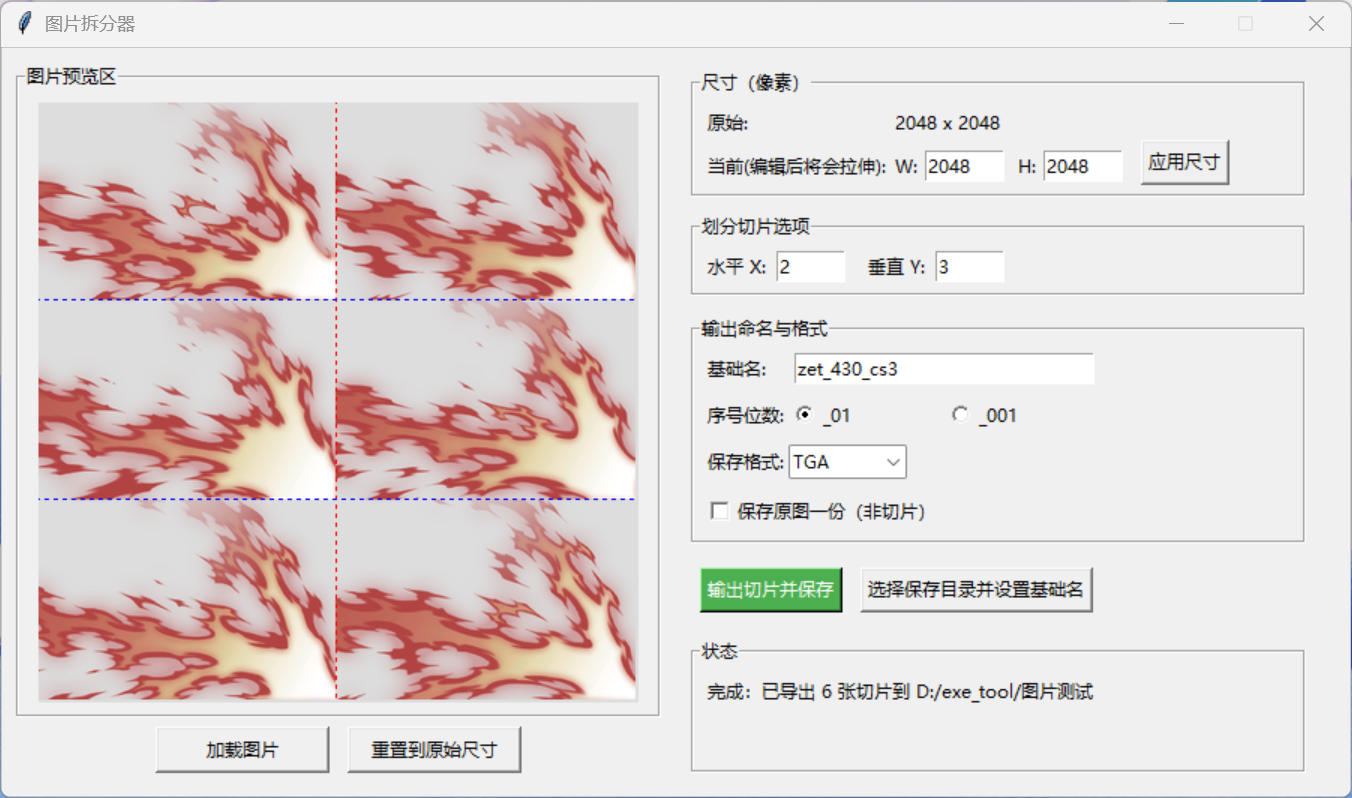The image size is (1352, 798).
Task: Select the _001 sequence digits radio button
Action: [960, 415]
